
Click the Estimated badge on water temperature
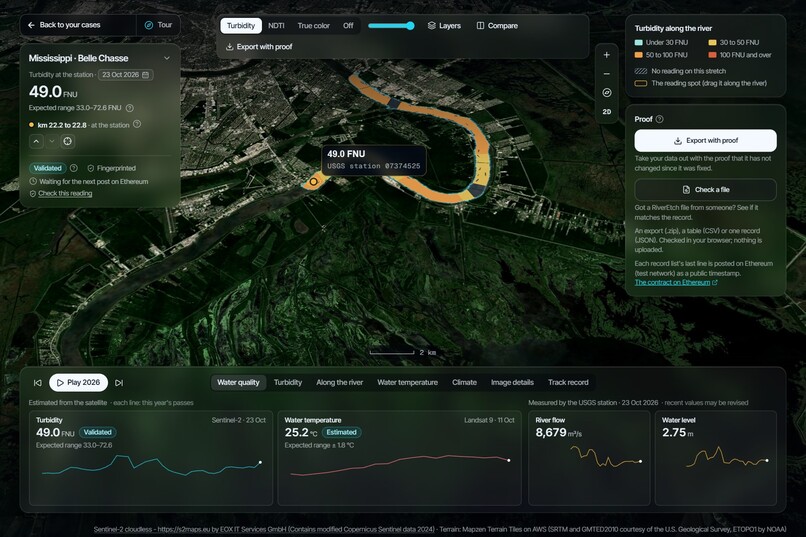pyautogui.click(x=341, y=433)
